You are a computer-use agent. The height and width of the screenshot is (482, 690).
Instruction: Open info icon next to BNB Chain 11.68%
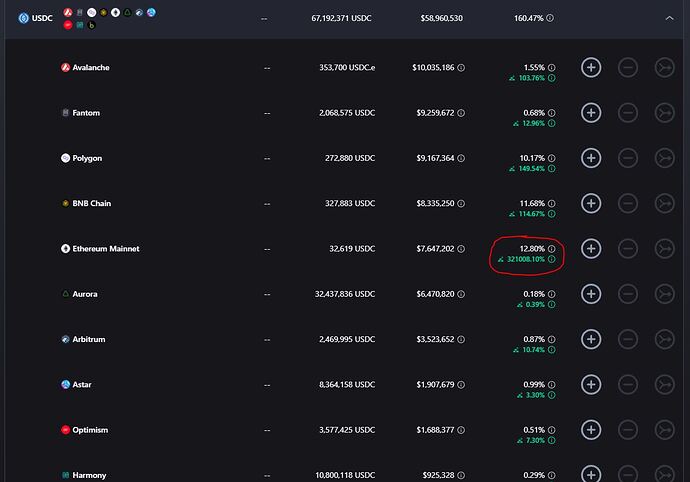tap(551, 203)
